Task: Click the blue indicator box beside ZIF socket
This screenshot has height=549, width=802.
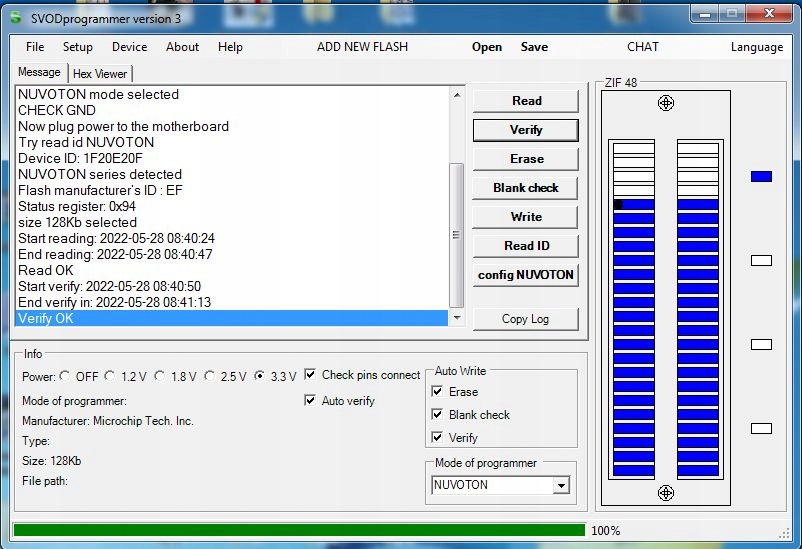Action: [761, 176]
